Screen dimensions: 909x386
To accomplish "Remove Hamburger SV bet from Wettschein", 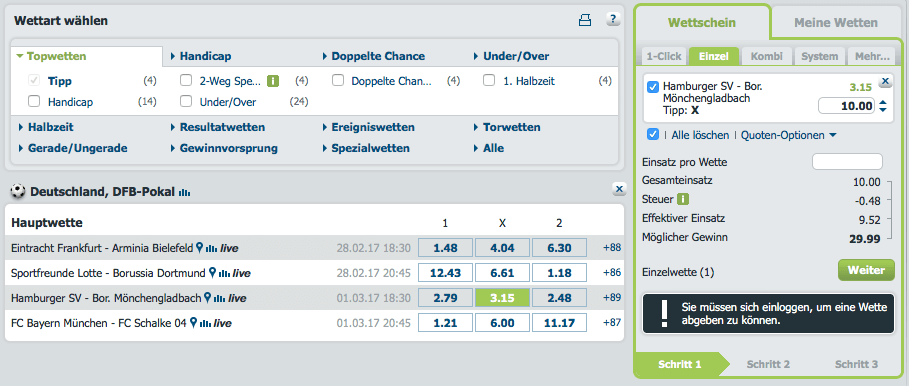I will click(885, 81).
